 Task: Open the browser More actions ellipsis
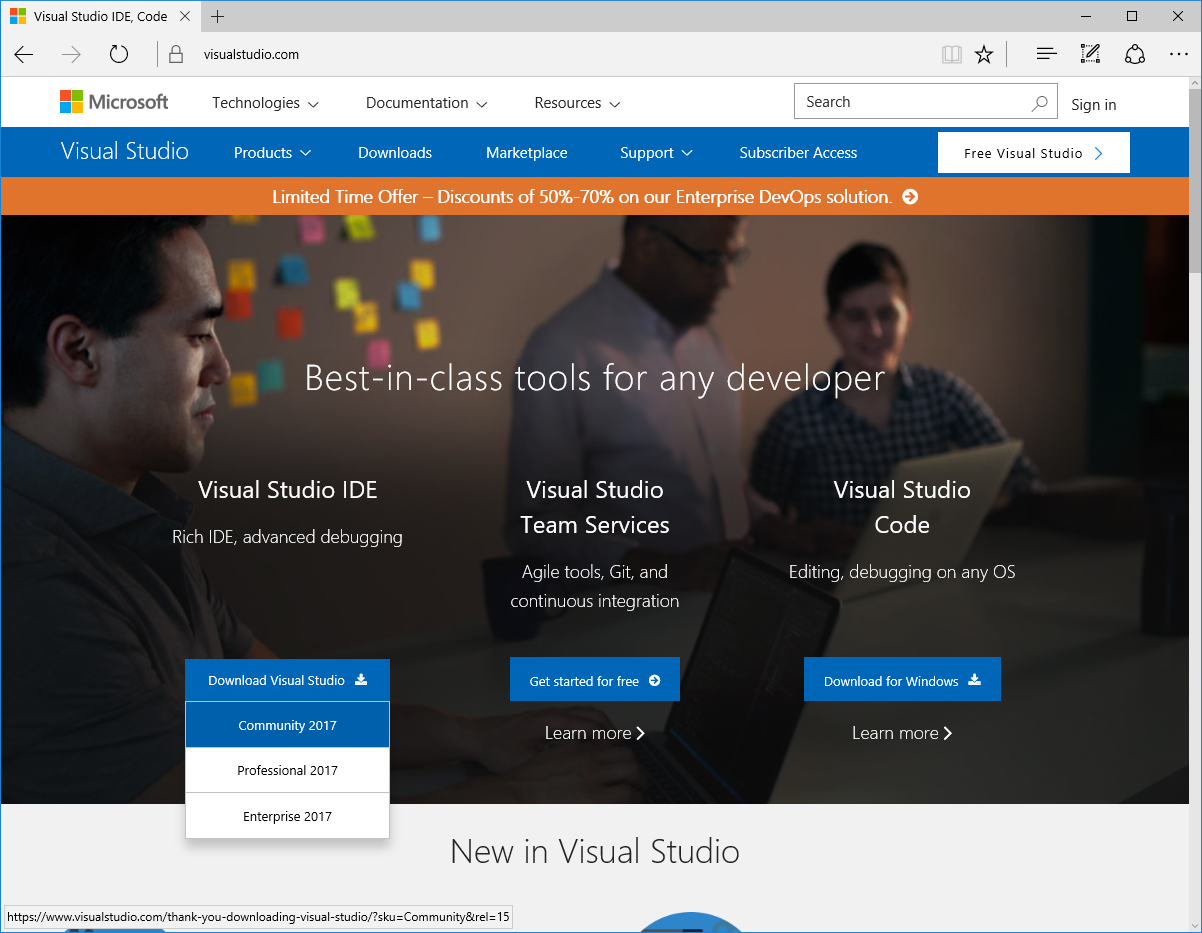(1178, 54)
